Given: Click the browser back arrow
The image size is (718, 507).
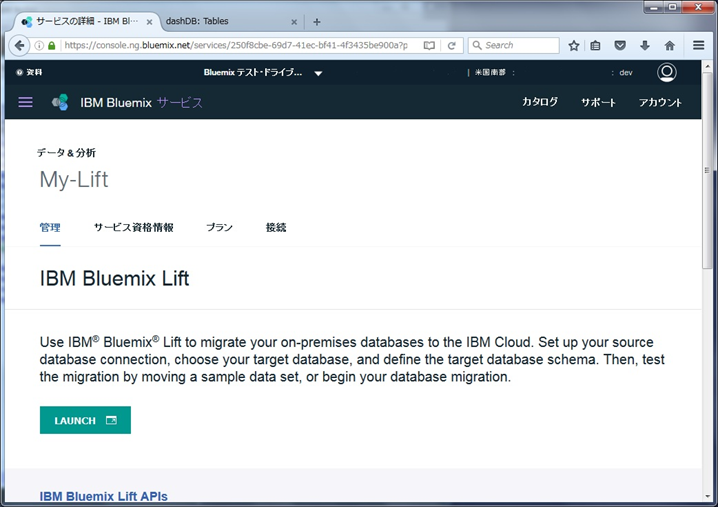Looking at the screenshot, I should tap(19, 45).
